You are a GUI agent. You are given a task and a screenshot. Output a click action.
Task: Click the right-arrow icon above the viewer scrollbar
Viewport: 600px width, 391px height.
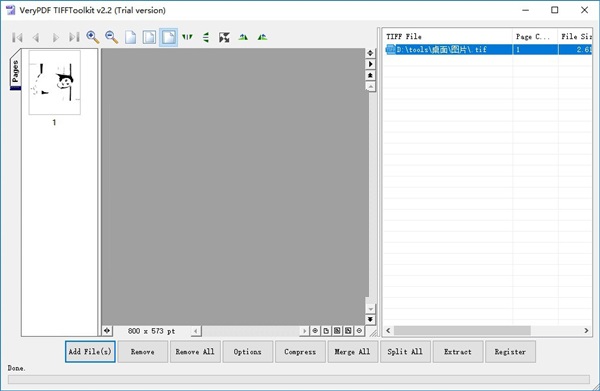coord(370,64)
